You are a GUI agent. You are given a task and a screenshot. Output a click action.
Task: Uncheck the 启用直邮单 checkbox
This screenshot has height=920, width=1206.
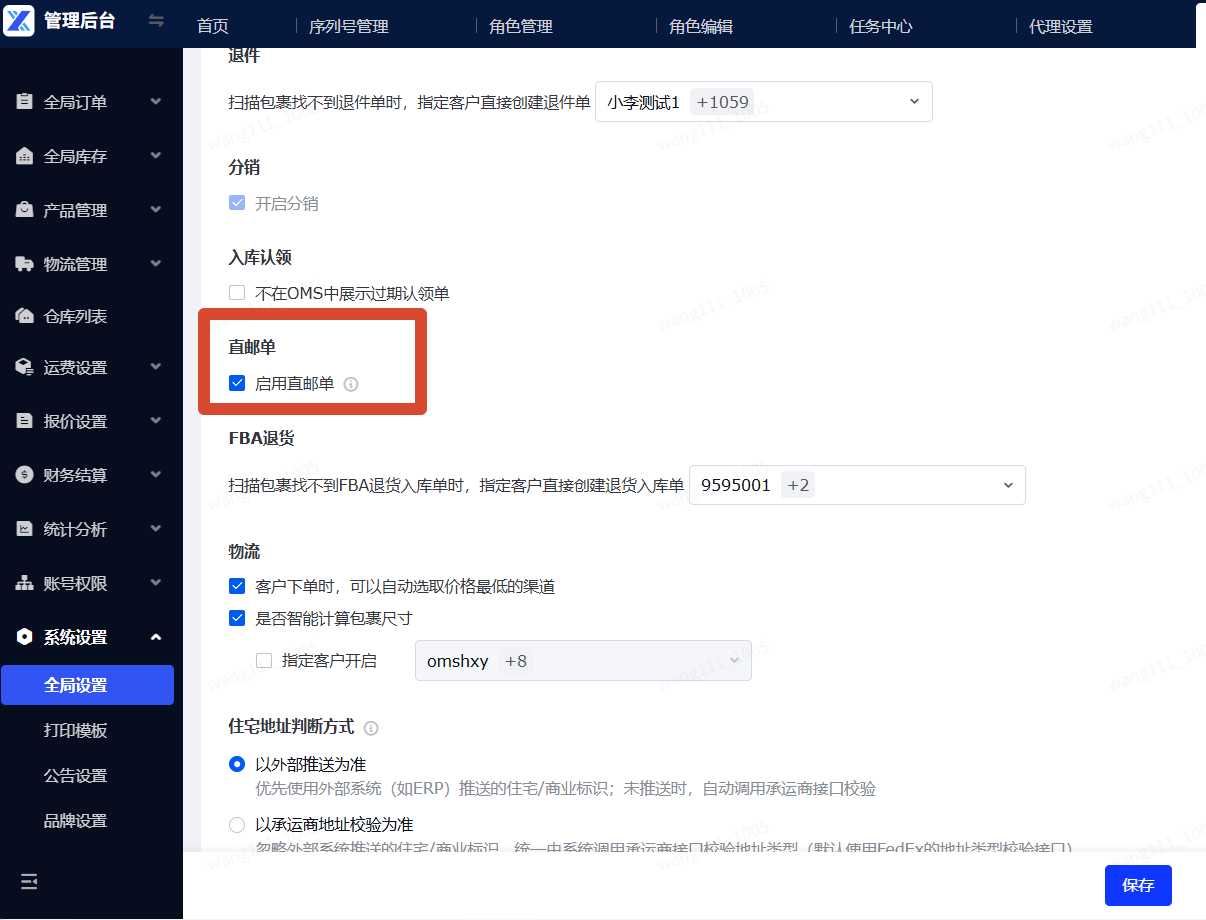click(x=237, y=383)
